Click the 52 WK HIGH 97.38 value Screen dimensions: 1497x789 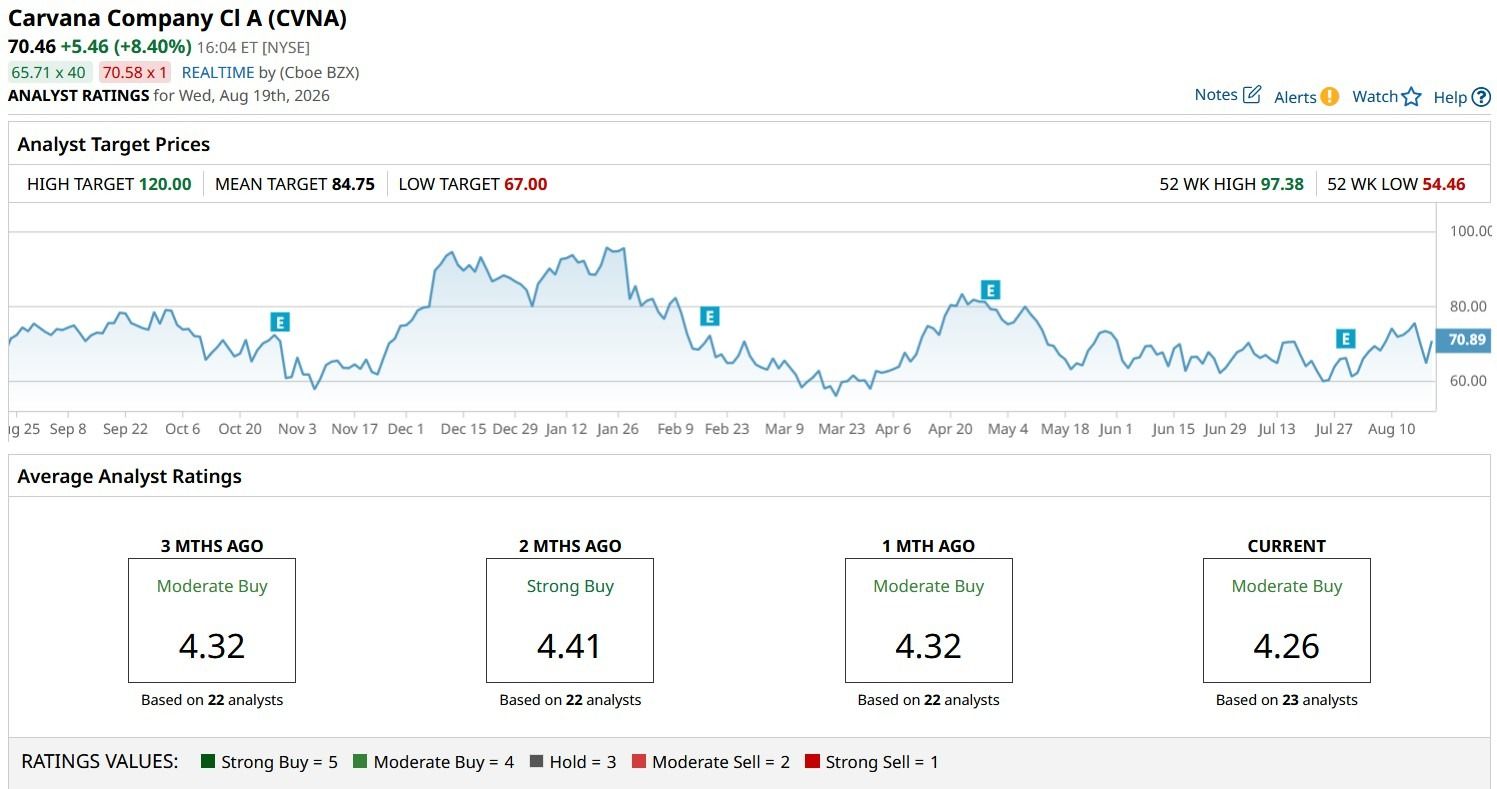(x=1282, y=184)
